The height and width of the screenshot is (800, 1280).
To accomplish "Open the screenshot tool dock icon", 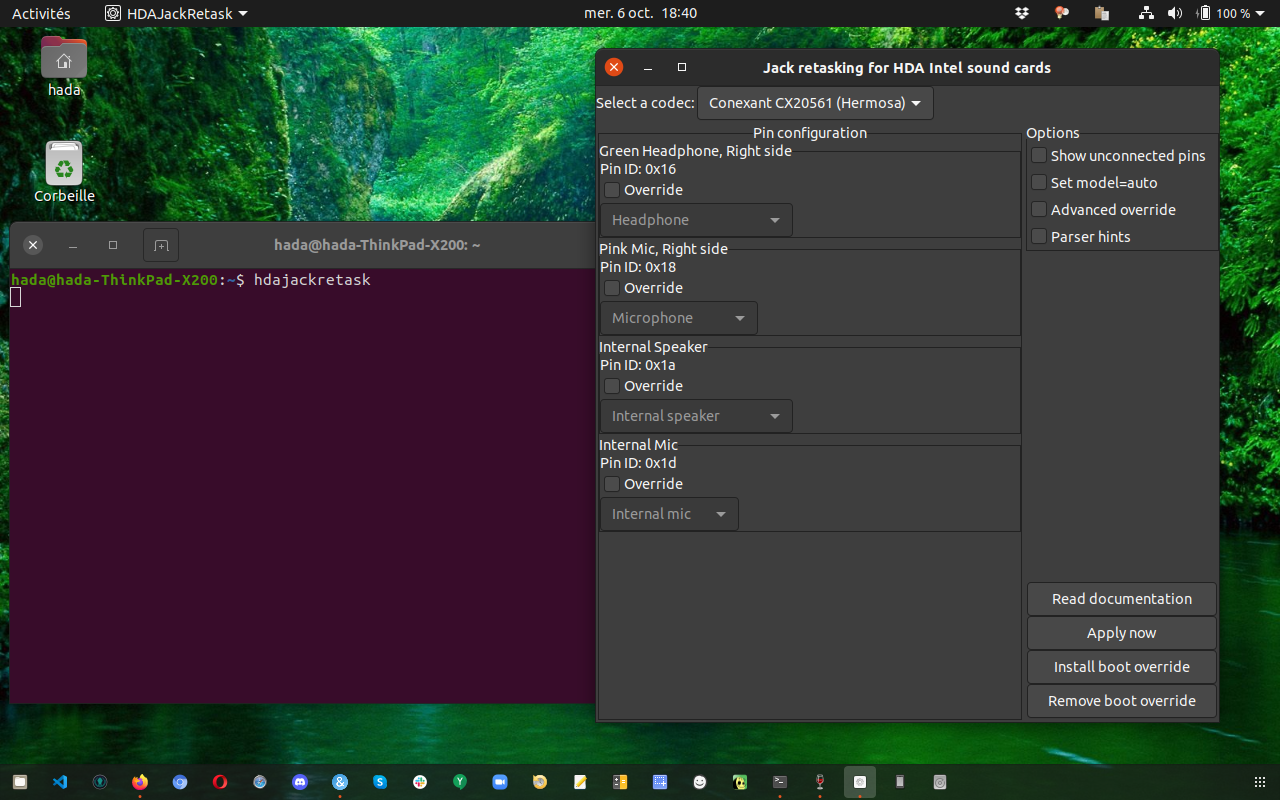I will (660, 782).
